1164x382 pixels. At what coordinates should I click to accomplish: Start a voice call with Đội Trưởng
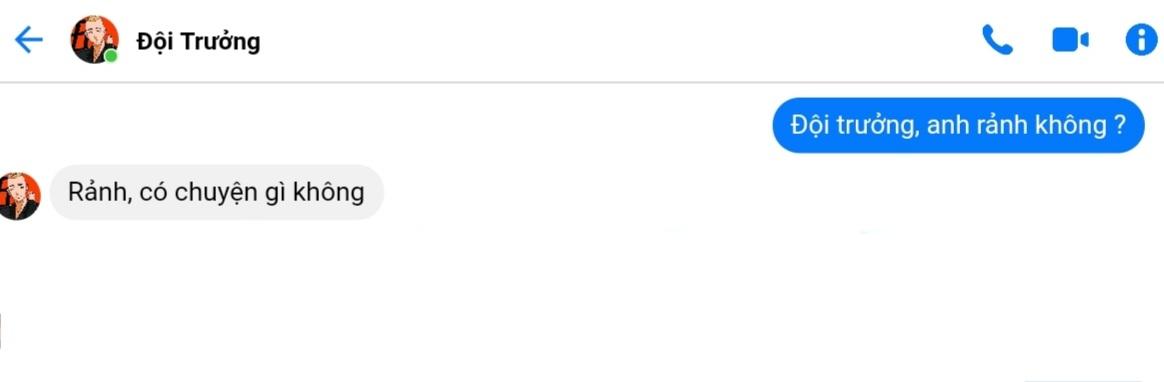pyautogui.click(x=997, y=40)
